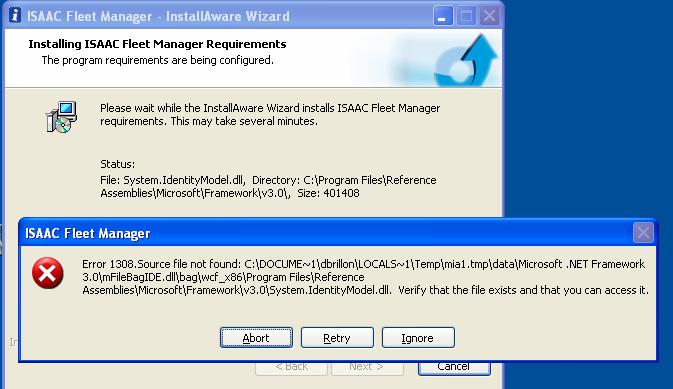This screenshot has width=673, height=389.
Task: Click the 'Status:' label
Action: pos(117,164)
